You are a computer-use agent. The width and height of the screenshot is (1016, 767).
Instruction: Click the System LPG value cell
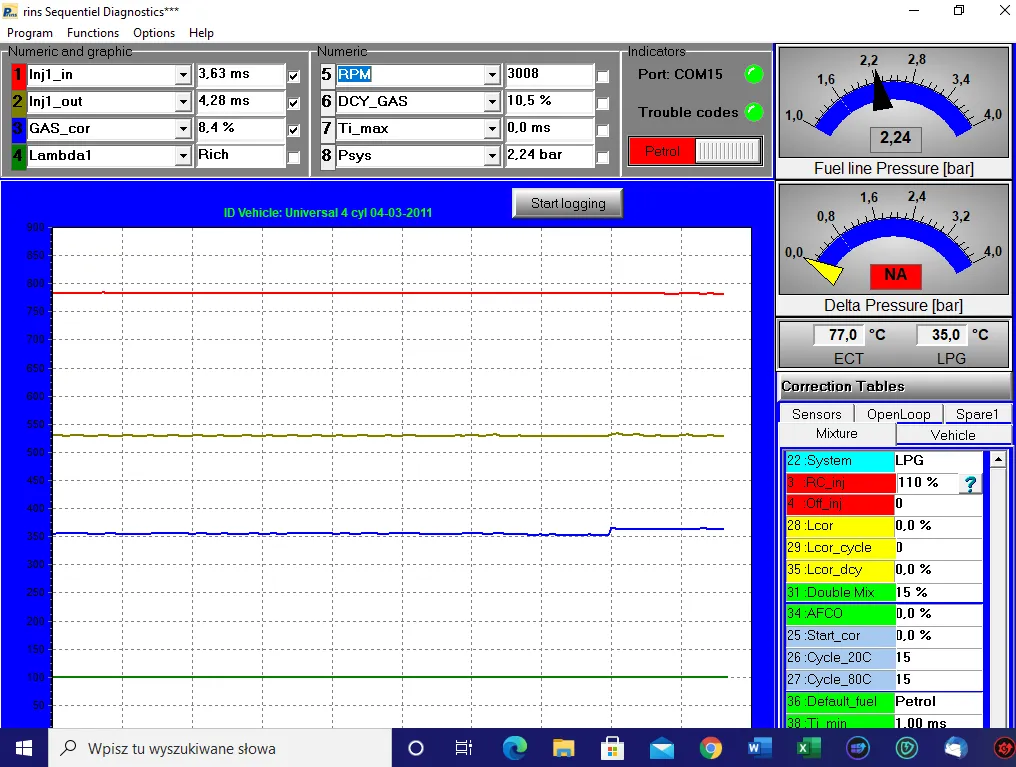click(938, 461)
